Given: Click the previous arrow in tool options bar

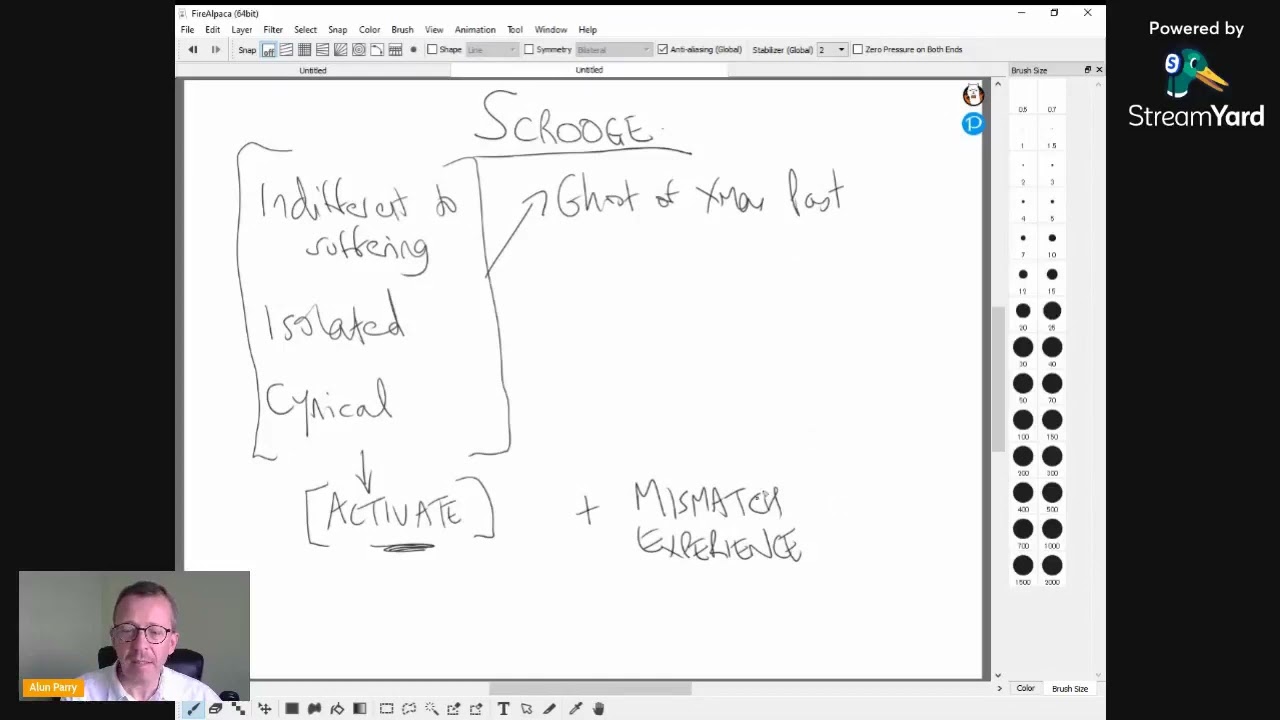Looking at the screenshot, I should point(193,49).
